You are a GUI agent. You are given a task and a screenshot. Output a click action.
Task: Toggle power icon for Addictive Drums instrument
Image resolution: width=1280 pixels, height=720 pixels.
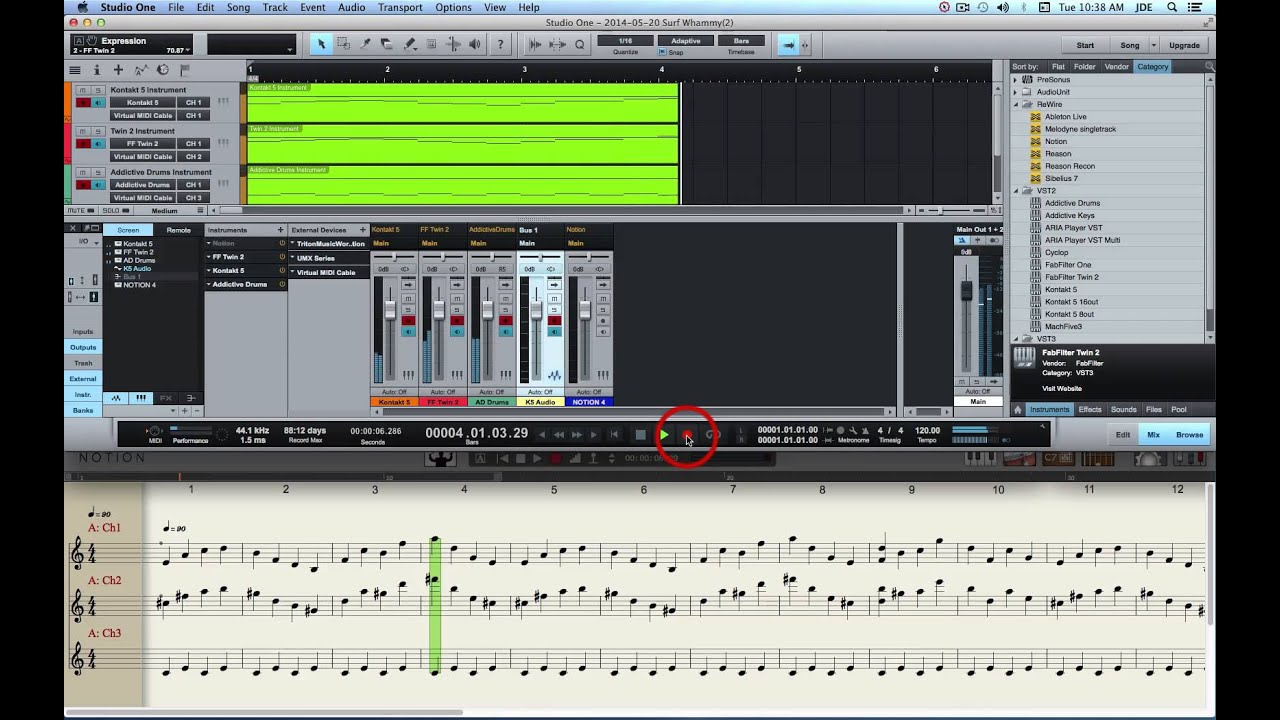pyautogui.click(x=282, y=284)
